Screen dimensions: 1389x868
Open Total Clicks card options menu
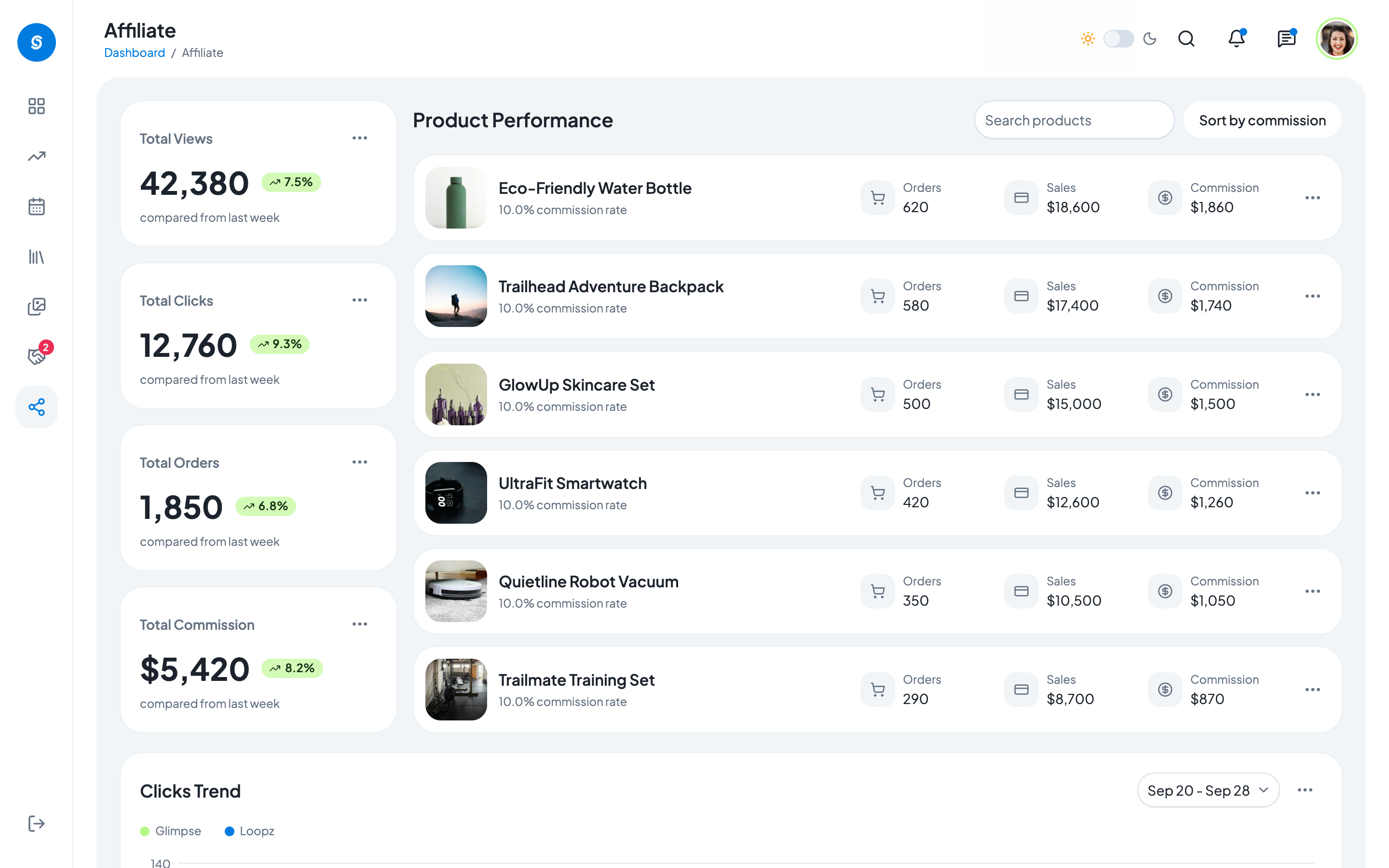point(360,299)
